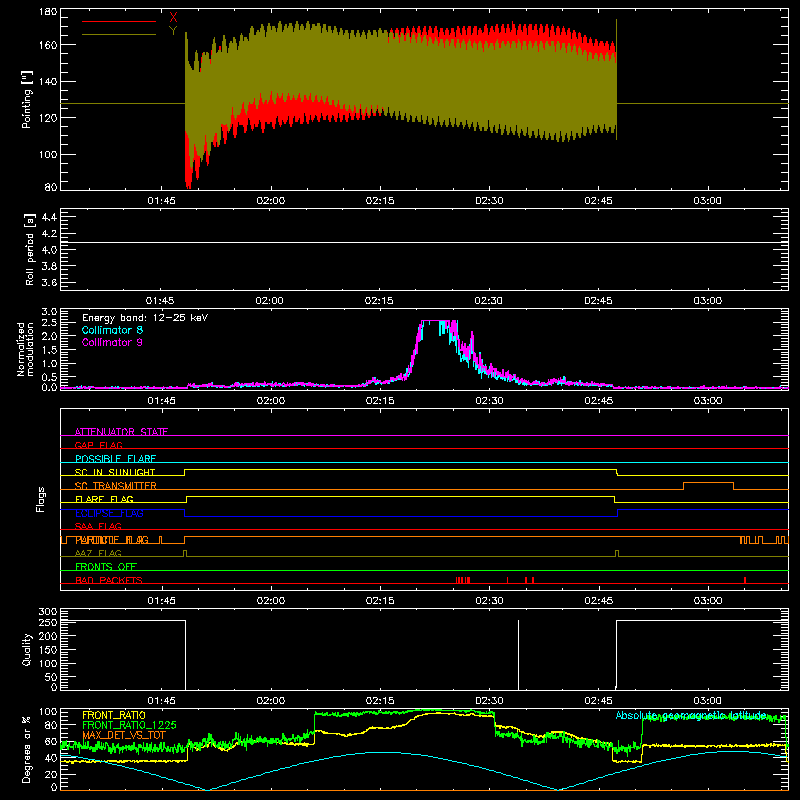Viewport: 800px width, 800px height.
Task: Click the SC_IN_SUNLIGHT flag label
Action: click(115, 472)
